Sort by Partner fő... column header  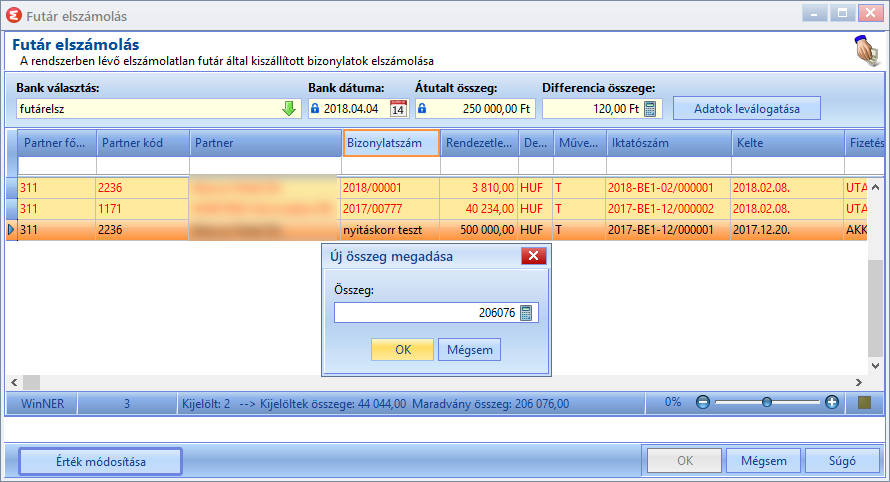tap(57, 143)
